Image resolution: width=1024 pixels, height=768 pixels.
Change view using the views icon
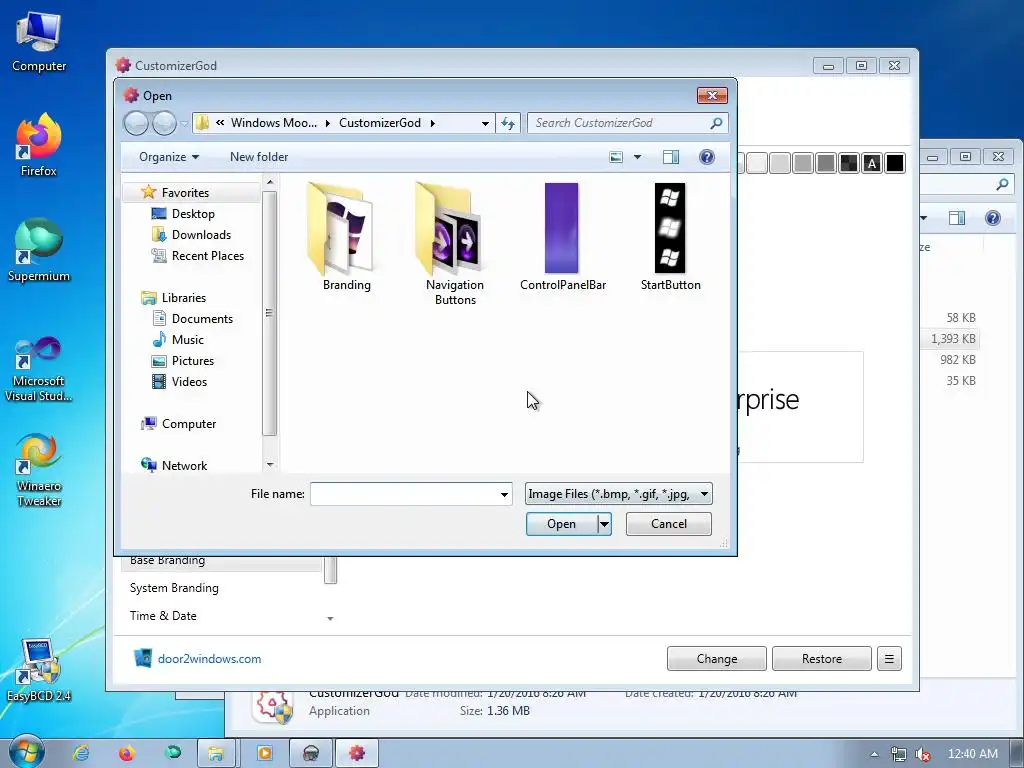point(616,157)
